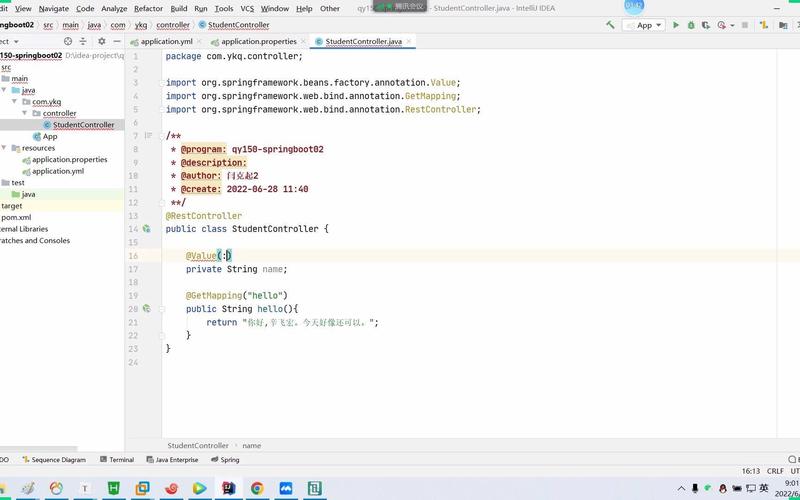Click the run gutter icon beside class StudentController
The width and height of the screenshot is (800, 500).
click(146, 229)
